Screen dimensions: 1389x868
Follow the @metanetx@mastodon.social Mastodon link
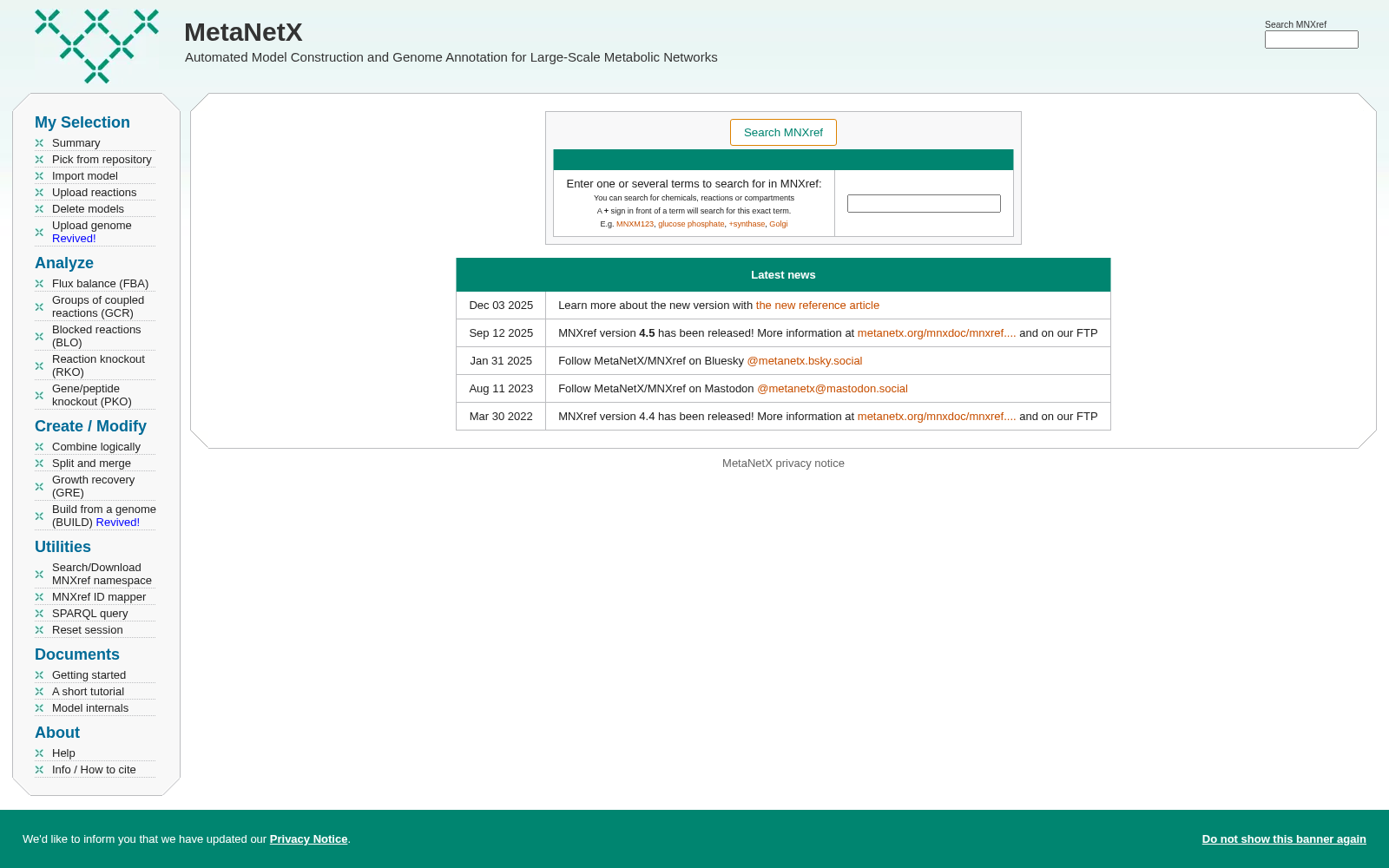pyautogui.click(x=833, y=389)
